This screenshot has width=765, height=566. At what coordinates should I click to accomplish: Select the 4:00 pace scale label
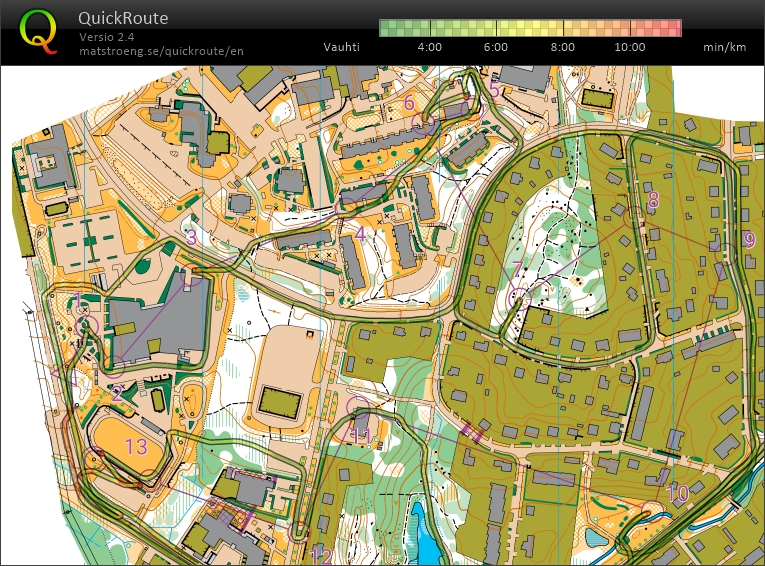point(429,47)
